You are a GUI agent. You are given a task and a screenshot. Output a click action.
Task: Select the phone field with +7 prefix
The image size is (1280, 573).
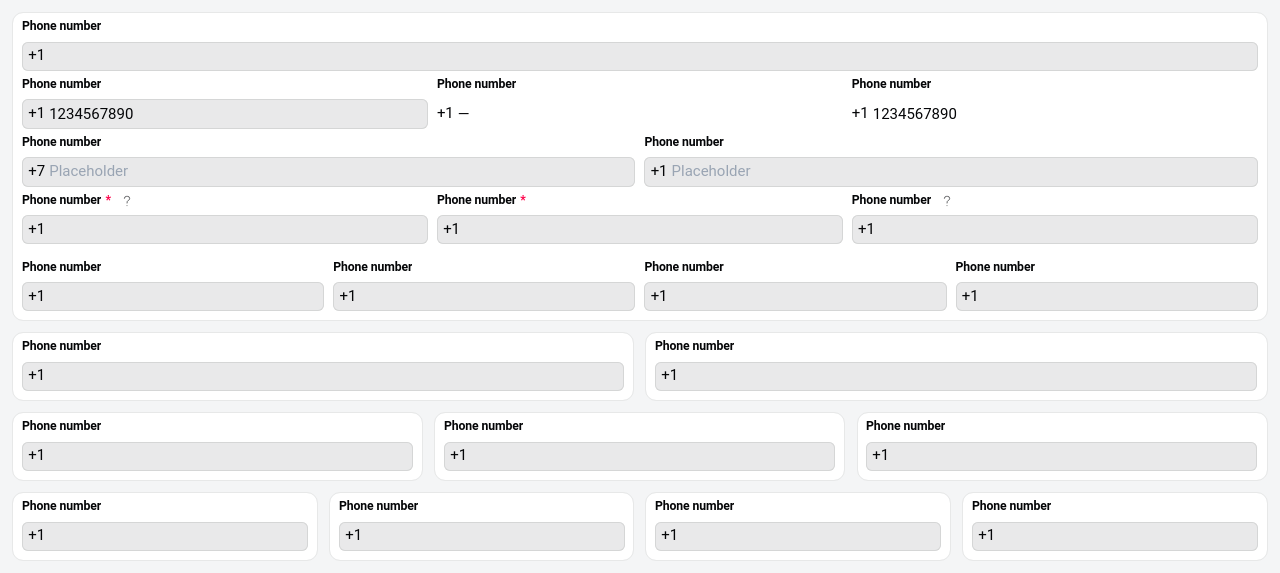click(x=328, y=172)
